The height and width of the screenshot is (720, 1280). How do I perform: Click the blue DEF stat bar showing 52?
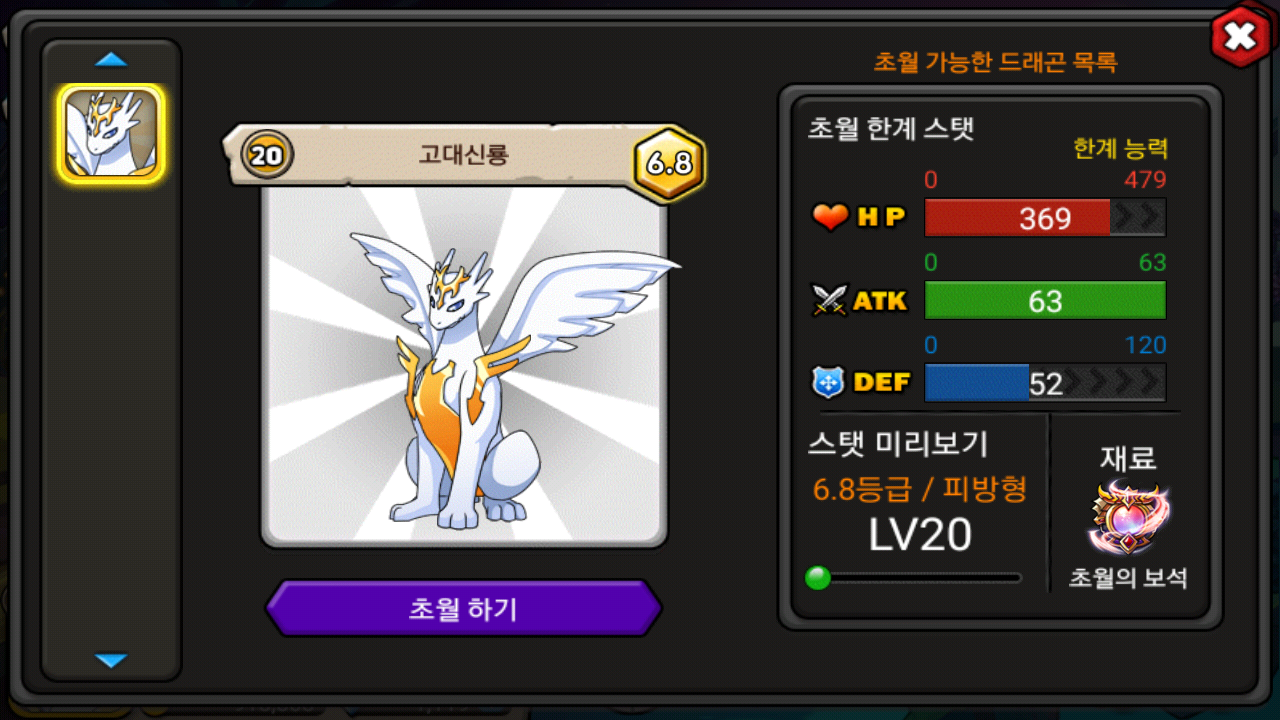coord(1045,383)
